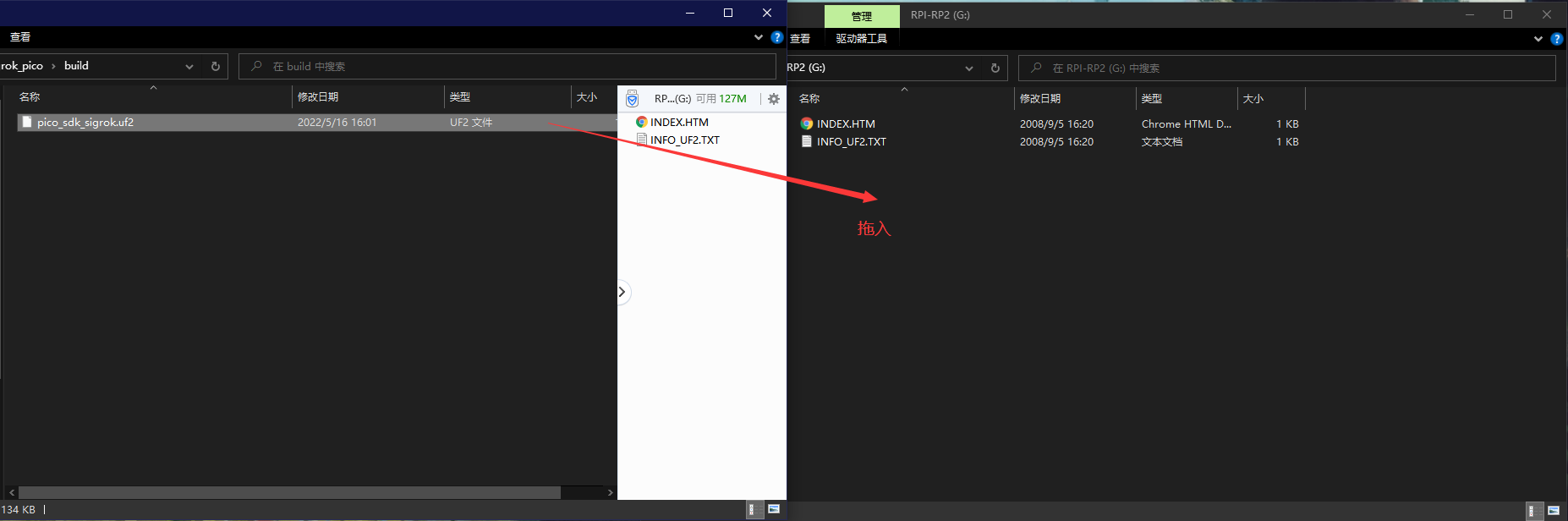1568x521 pixels.
Task: Maximize the build window
Action: point(728,13)
